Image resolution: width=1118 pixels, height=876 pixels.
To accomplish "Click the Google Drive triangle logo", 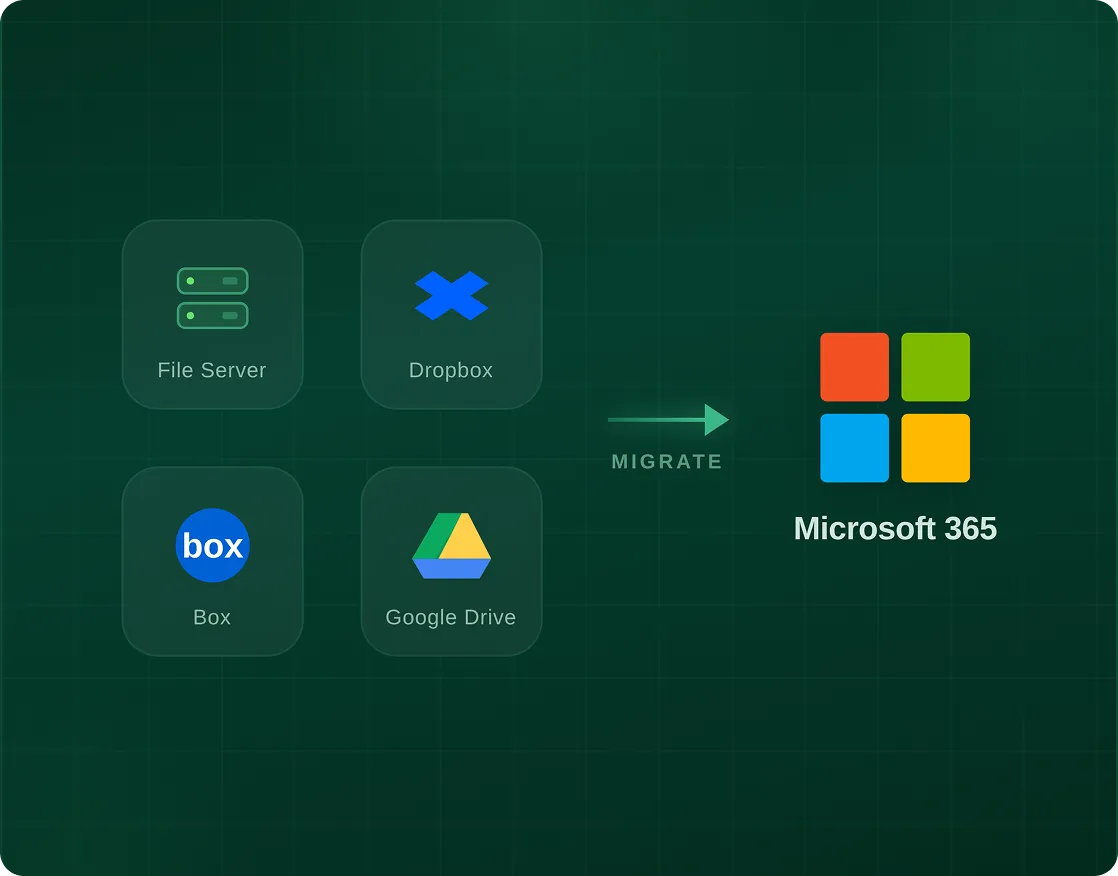I will pos(451,545).
